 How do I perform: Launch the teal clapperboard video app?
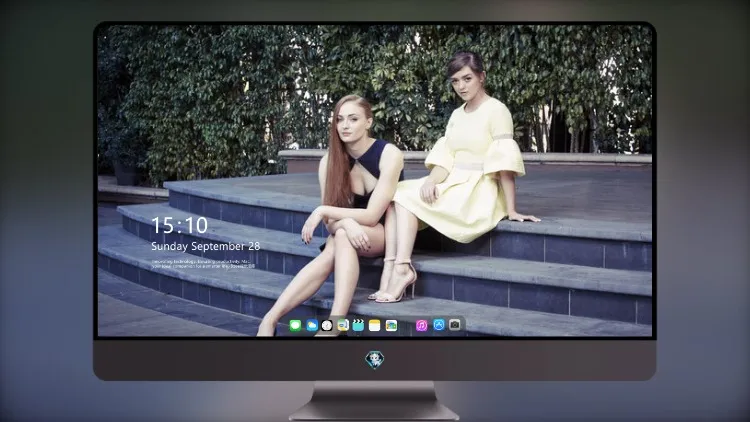tap(358, 326)
